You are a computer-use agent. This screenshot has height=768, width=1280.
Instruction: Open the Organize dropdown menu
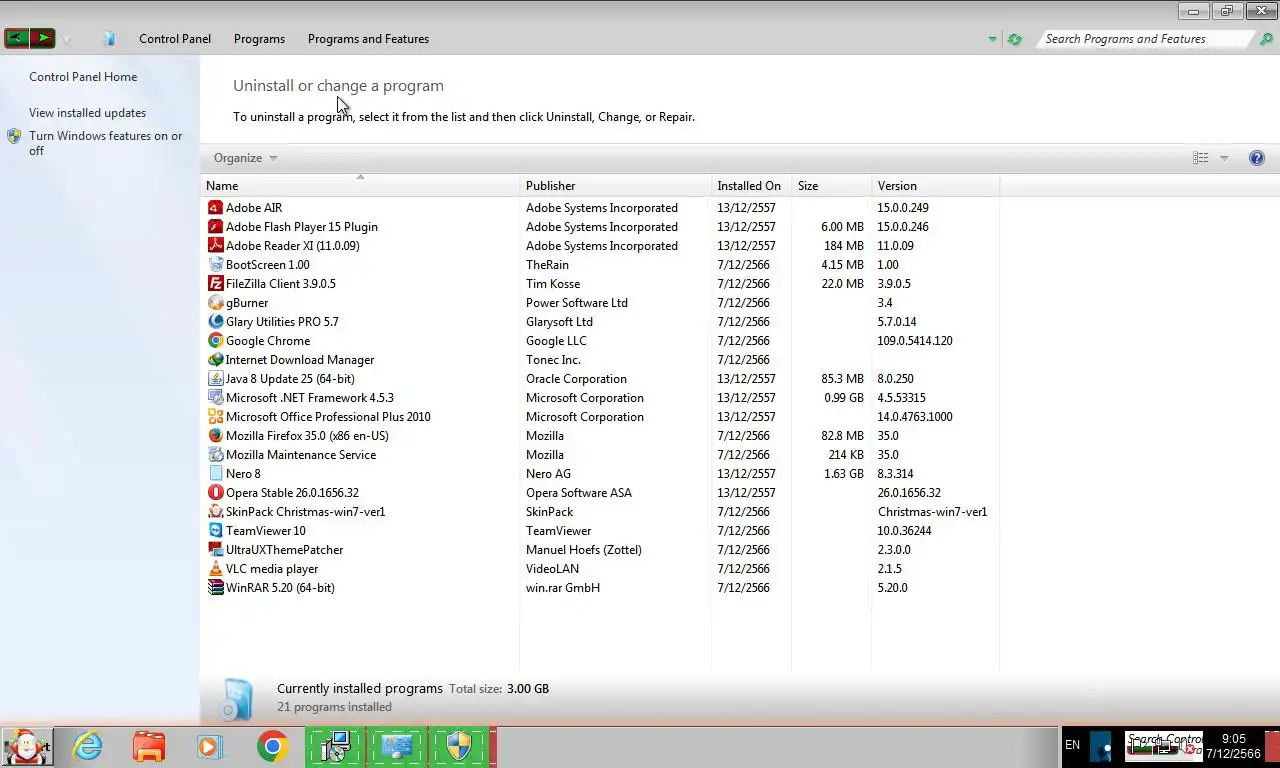pyautogui.click(x=245, y=158)
